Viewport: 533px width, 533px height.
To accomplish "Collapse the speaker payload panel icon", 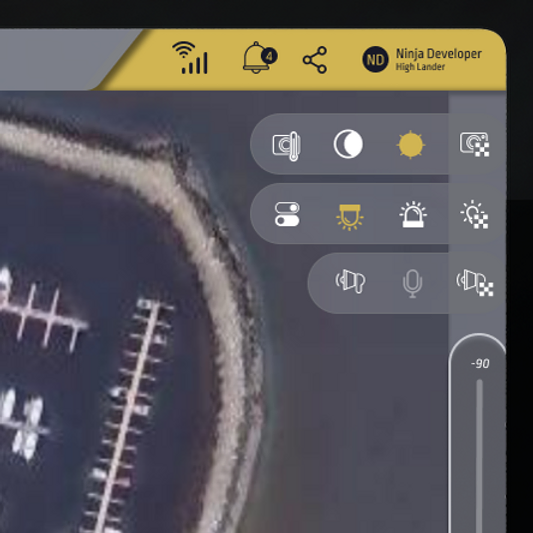I will coord(475,283).
